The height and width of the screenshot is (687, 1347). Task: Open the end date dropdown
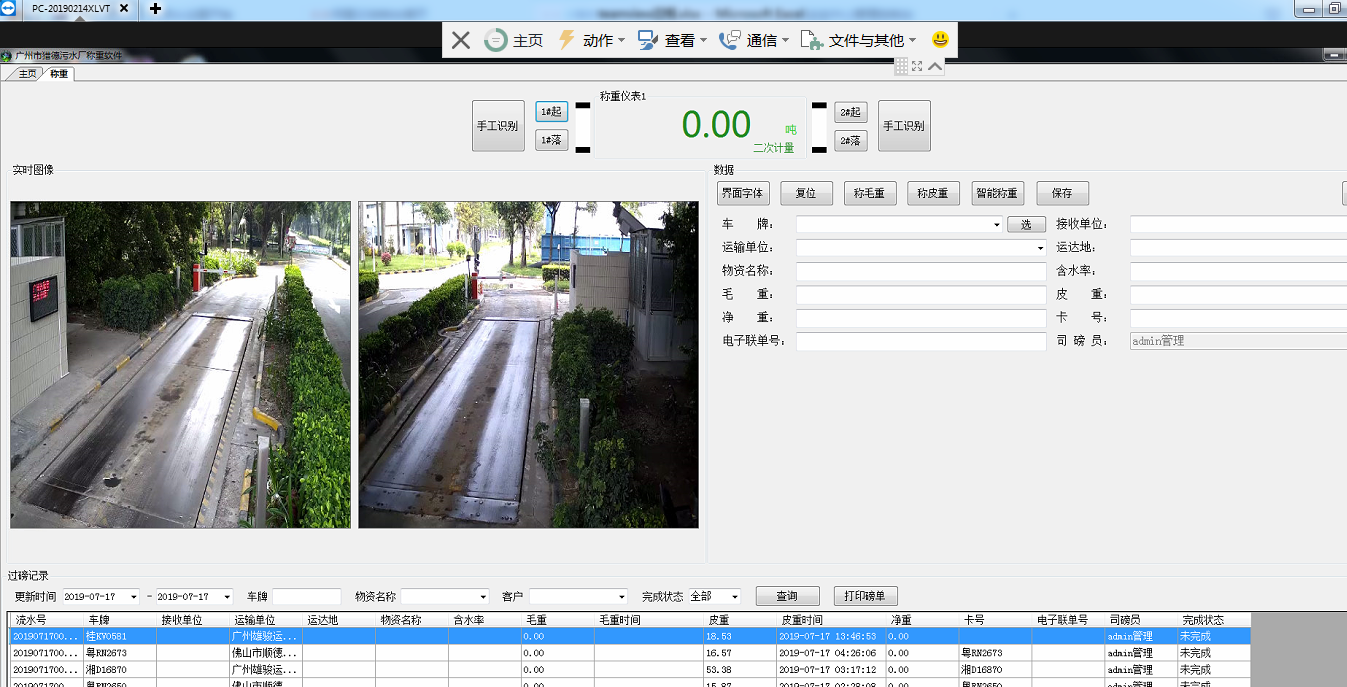(x=227, y=597)
